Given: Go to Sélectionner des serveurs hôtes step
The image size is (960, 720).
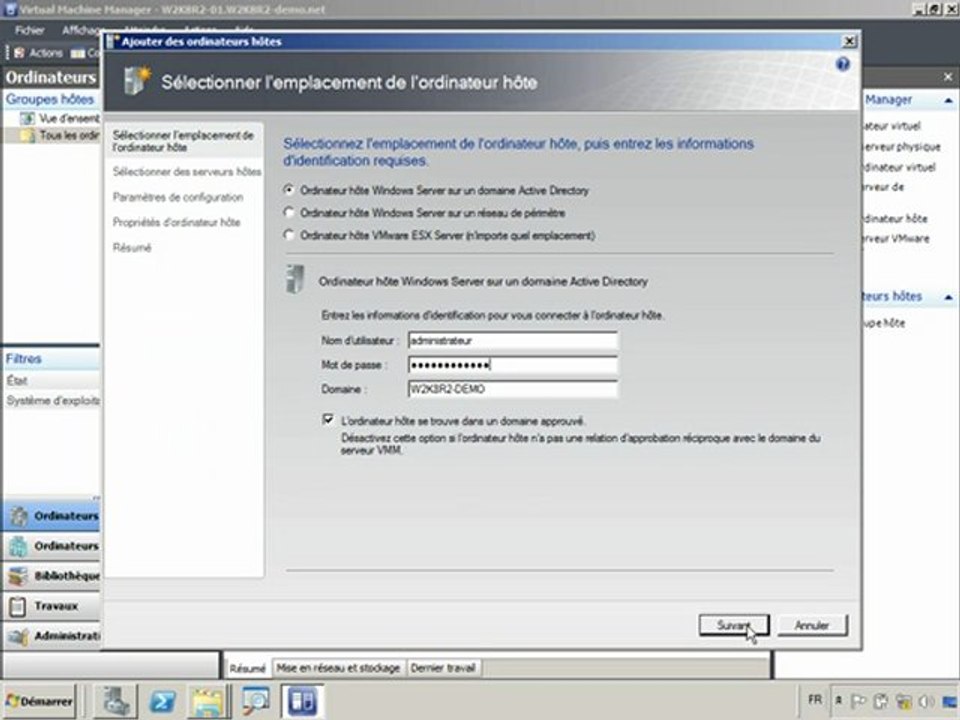Looking at the screenshot, I should click(x=187, y=171).
